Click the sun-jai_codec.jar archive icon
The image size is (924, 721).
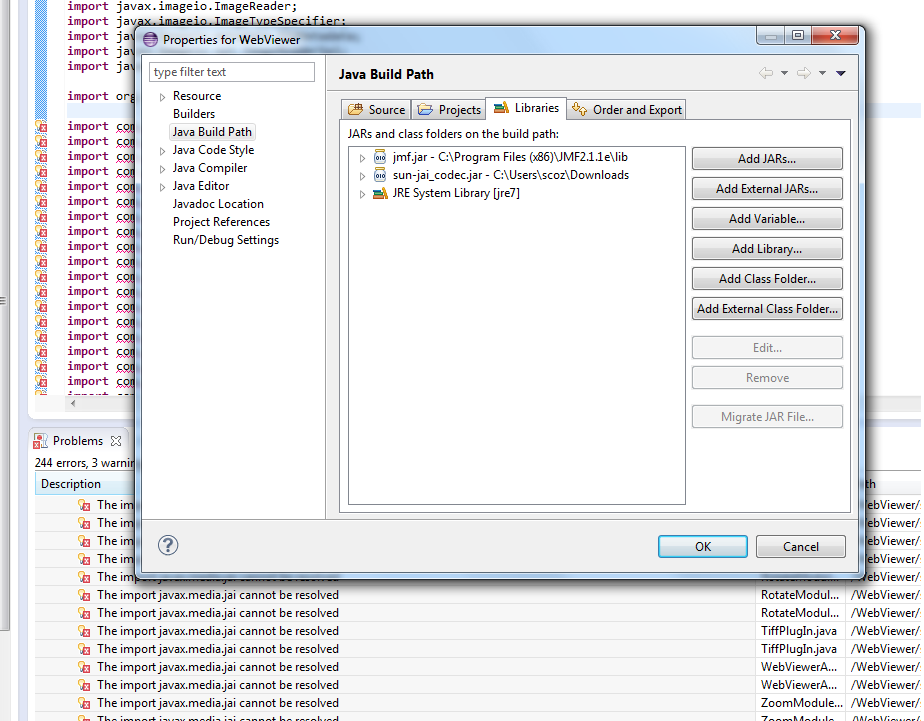[x=380, y=175]
